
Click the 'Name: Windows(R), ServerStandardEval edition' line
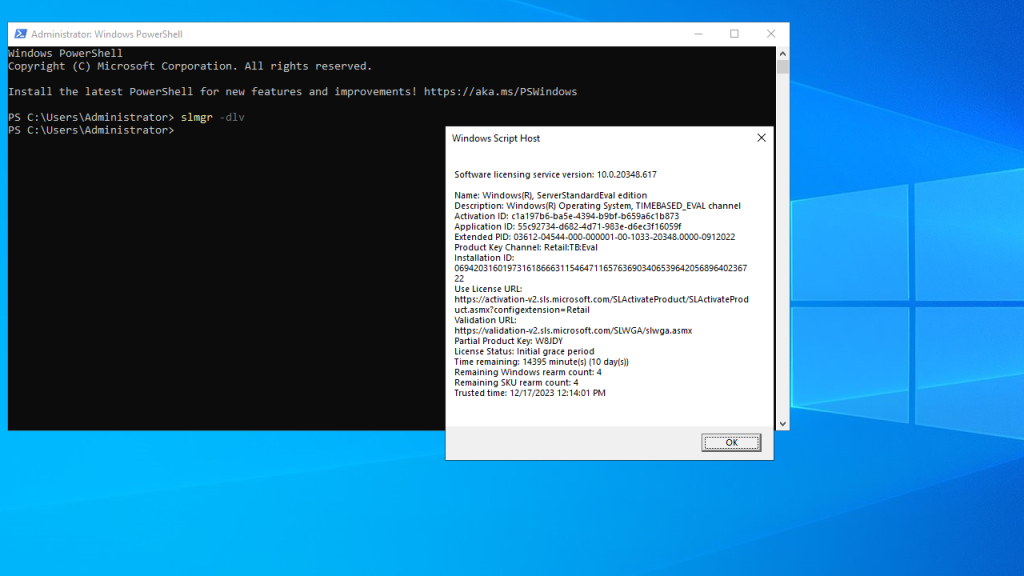click(x=551, y=195)
